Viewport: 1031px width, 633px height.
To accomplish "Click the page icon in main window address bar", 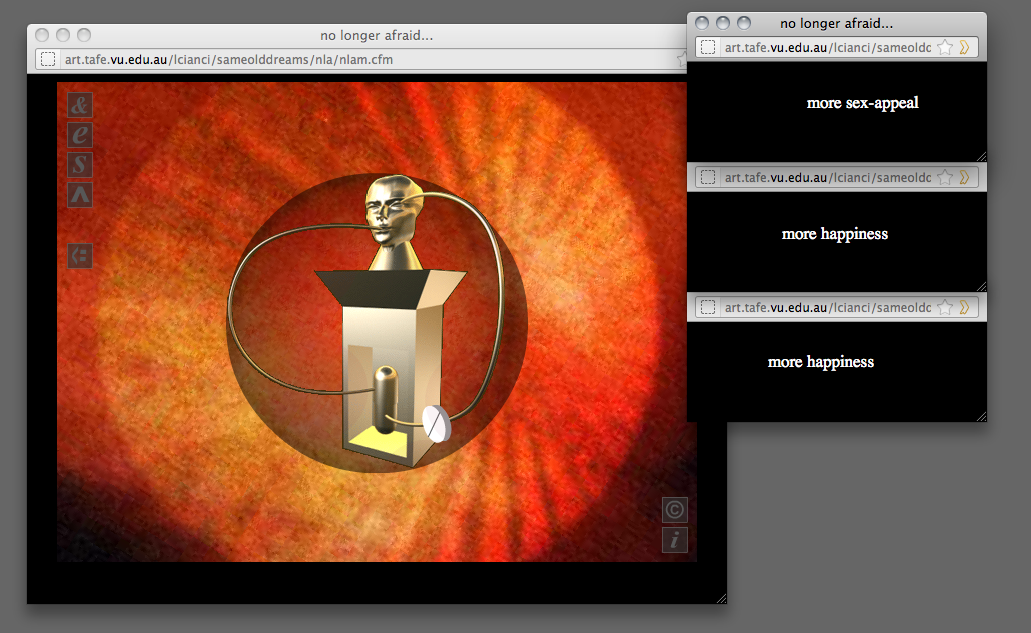I will point(48,59).
